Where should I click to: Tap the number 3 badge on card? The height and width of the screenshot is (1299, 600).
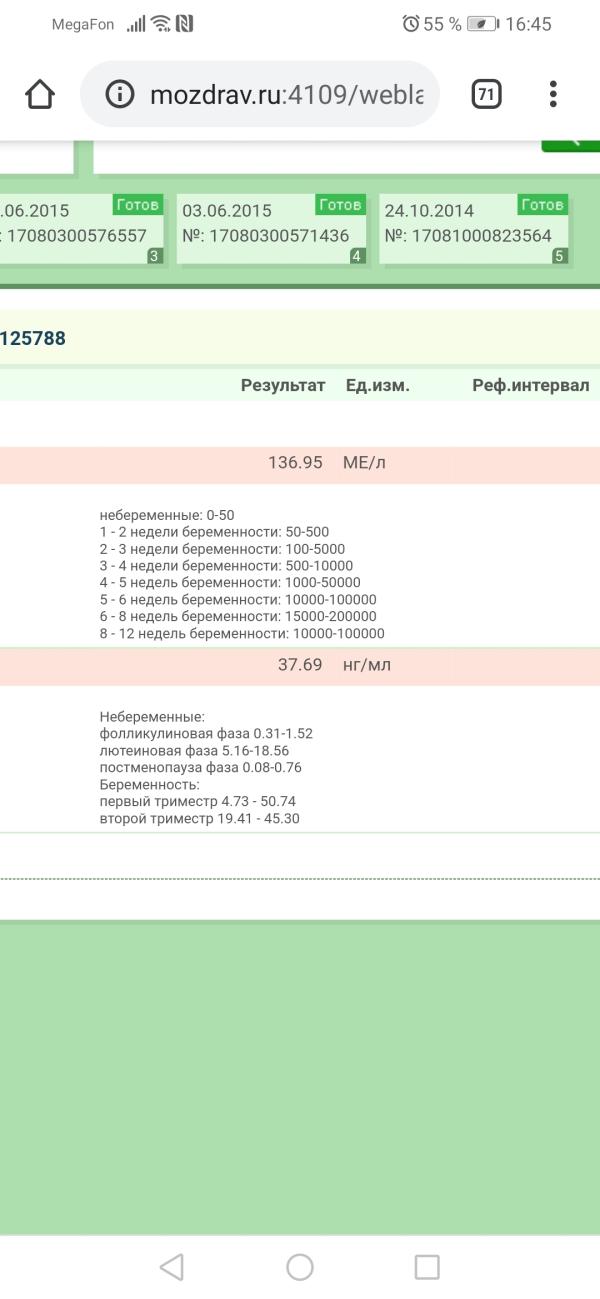click(154, 256)
